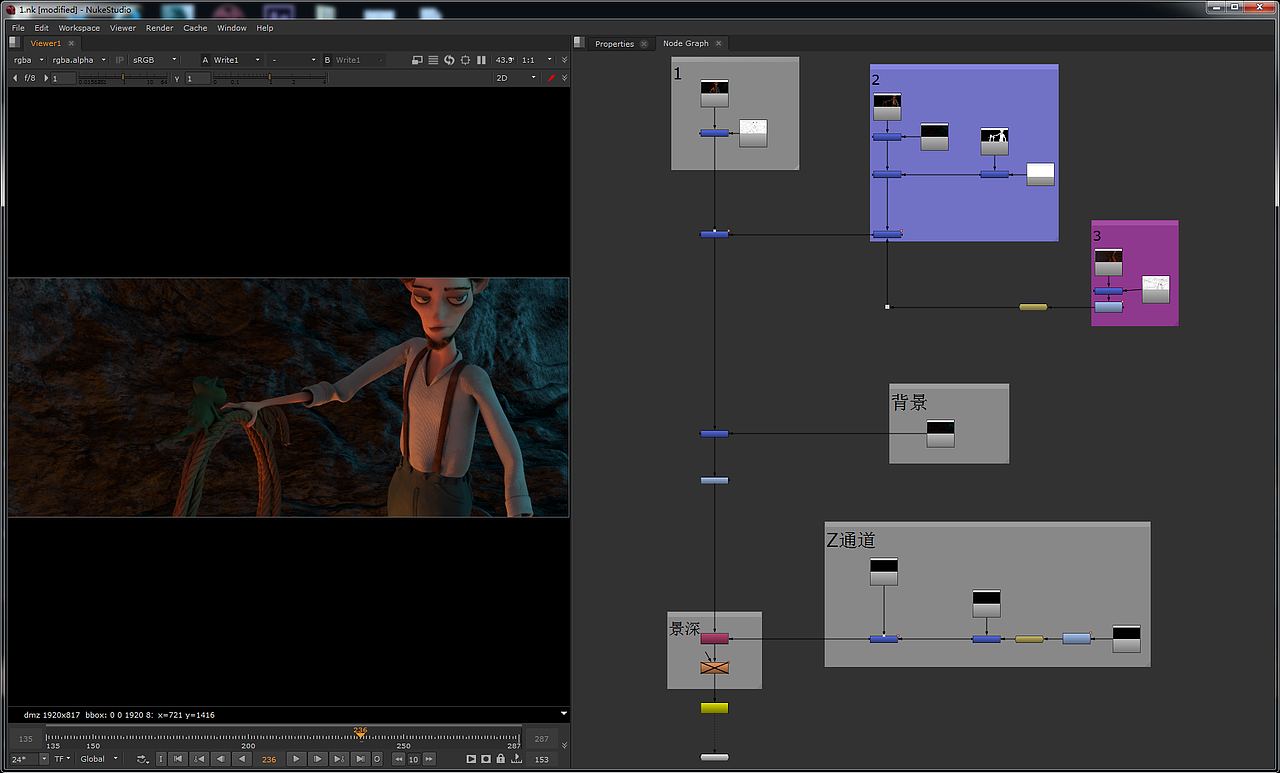This screenshot has height=773, width=1280.
Task: Toggle the Y gamma button
Action: (x=177, y=78)
